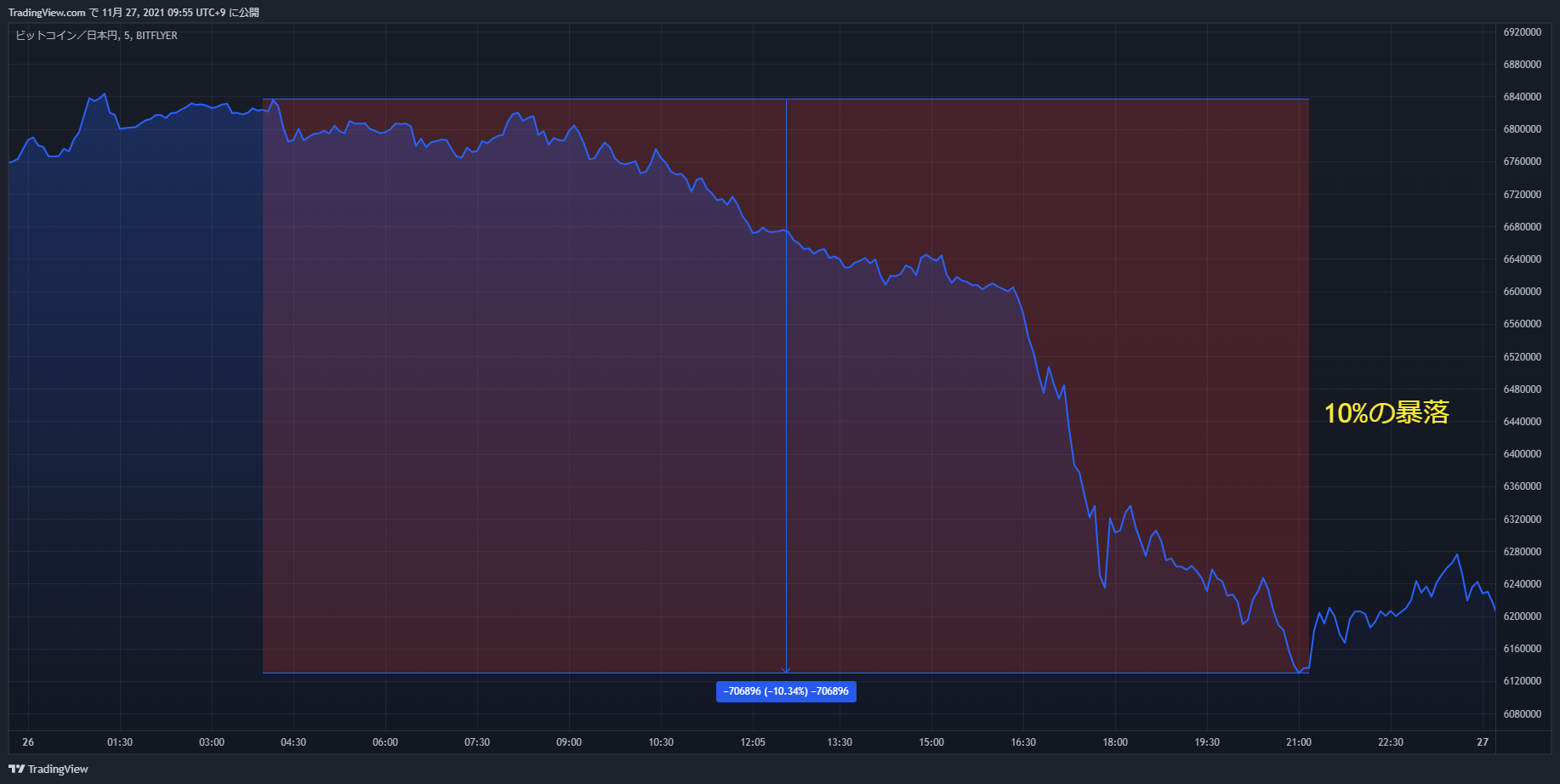Image resolution: width=1560 pixels, height=784 pixels.
Task: Click the 03:00 time axis label
Action: coord(212,742)
